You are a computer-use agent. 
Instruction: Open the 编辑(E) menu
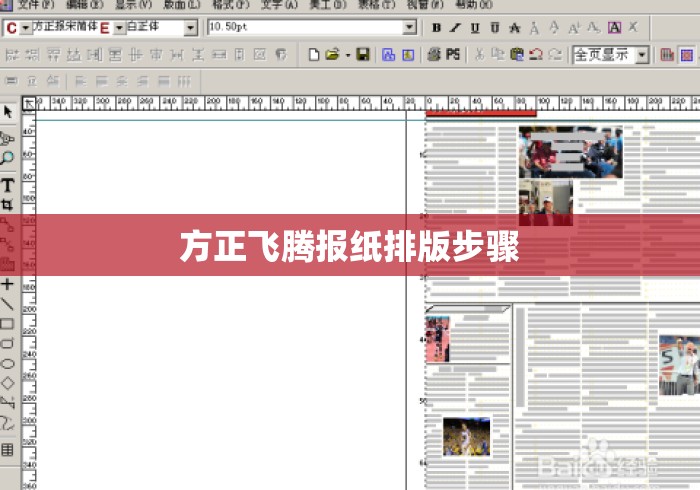coord(85,5)
